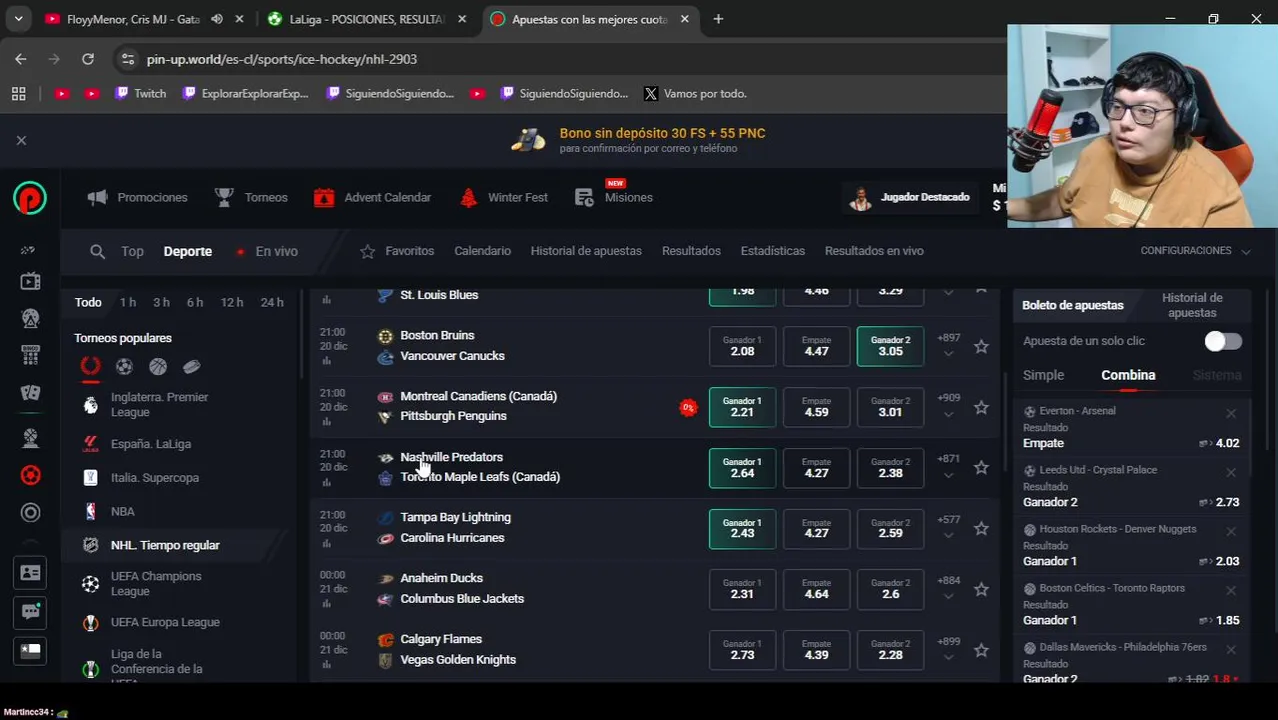The image size is (1278, 720).
Task: Close the bonus banner with X
Action: pyautogui.click(x=21, y=141)
